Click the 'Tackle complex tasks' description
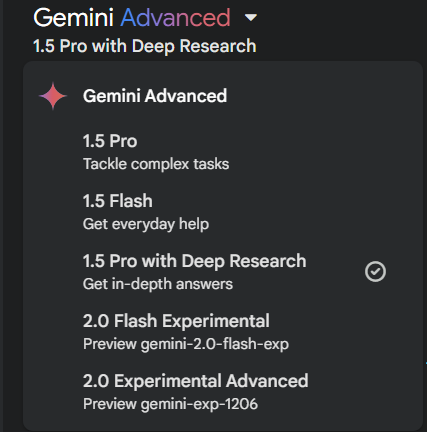 click(156, 164)
